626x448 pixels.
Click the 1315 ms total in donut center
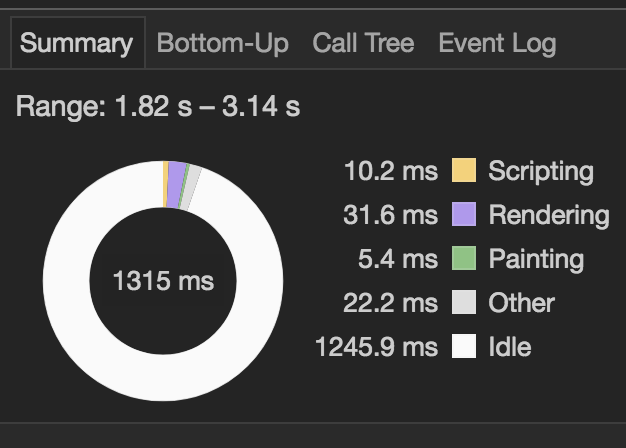(x=164, y=281)
